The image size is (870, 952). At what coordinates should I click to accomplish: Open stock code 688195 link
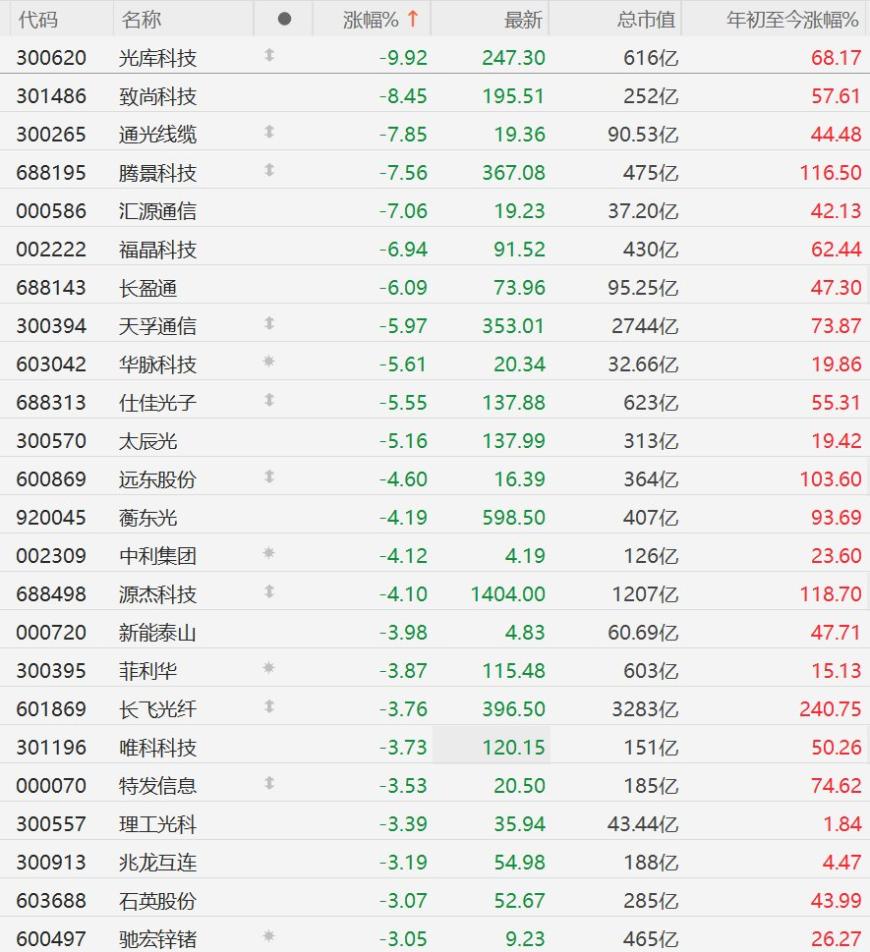click(51, 172)
